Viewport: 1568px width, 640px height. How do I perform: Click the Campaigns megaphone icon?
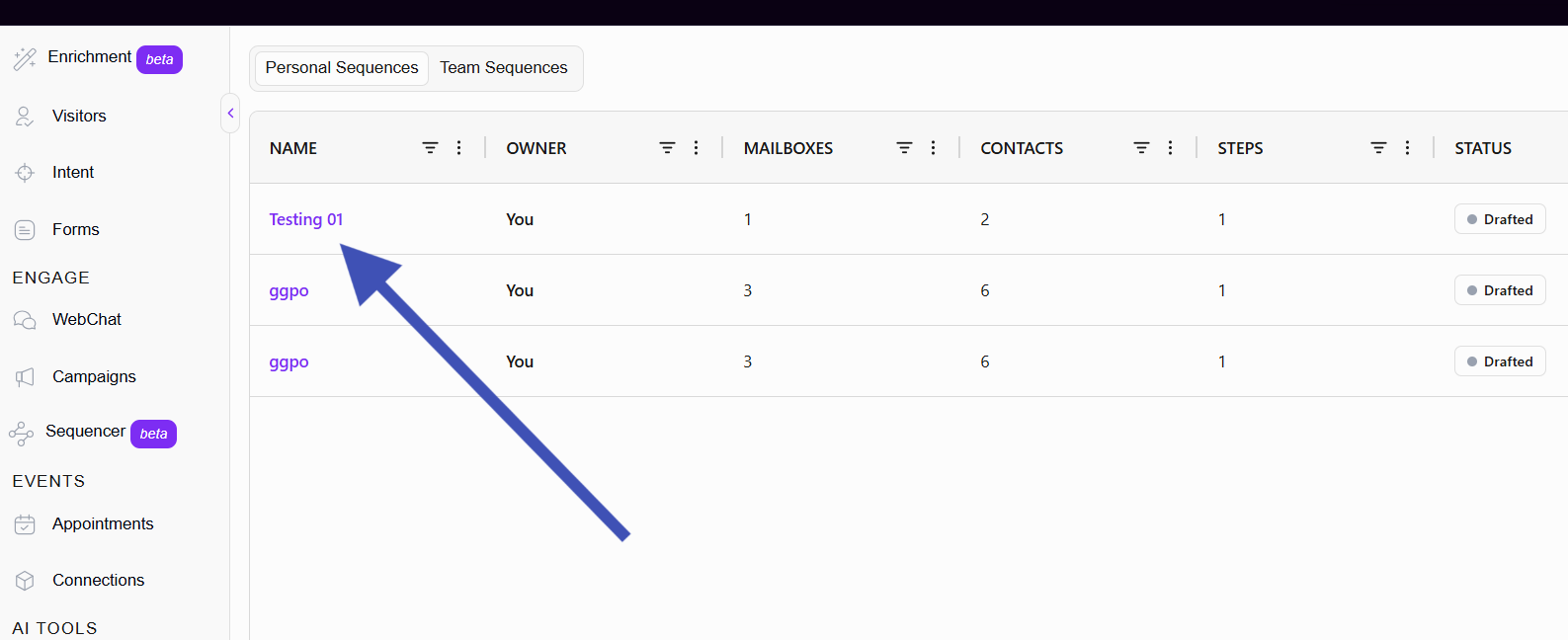click(25, 377)
